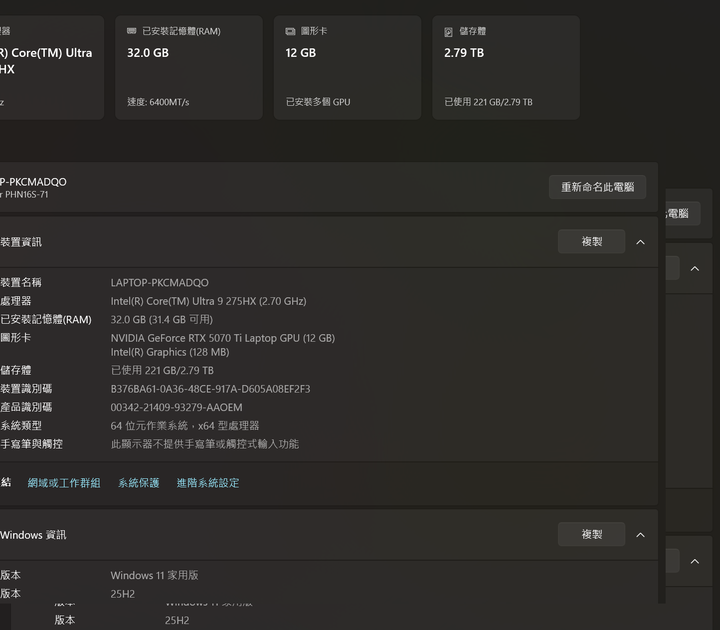Open the 32.0 GB installed RAM card
Image resolution: width=720 pixels, height=630 pixels.
[189, 68]
